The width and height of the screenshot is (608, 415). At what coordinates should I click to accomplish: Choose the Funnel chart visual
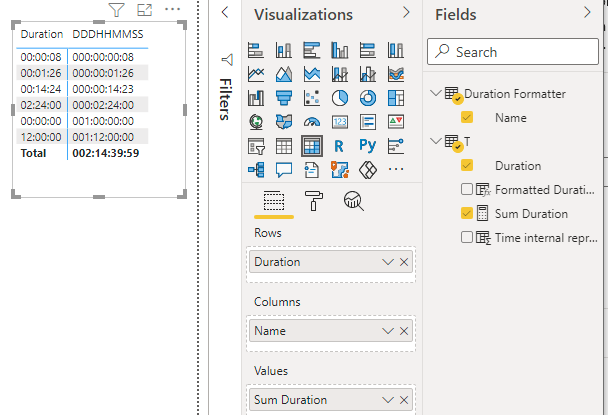284,98
